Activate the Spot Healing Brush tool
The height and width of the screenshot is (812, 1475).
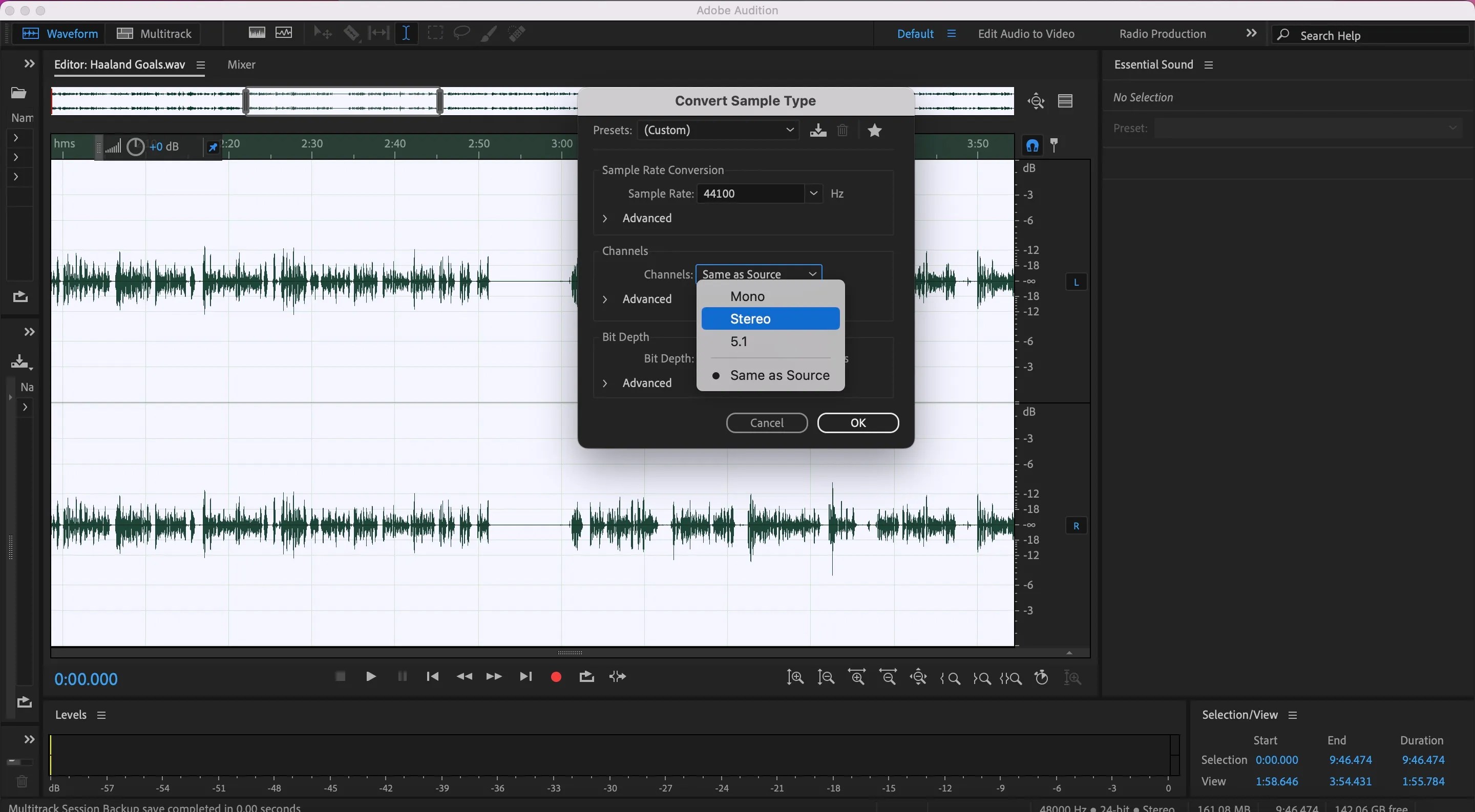pyautogui.click(x=516, y=33)
